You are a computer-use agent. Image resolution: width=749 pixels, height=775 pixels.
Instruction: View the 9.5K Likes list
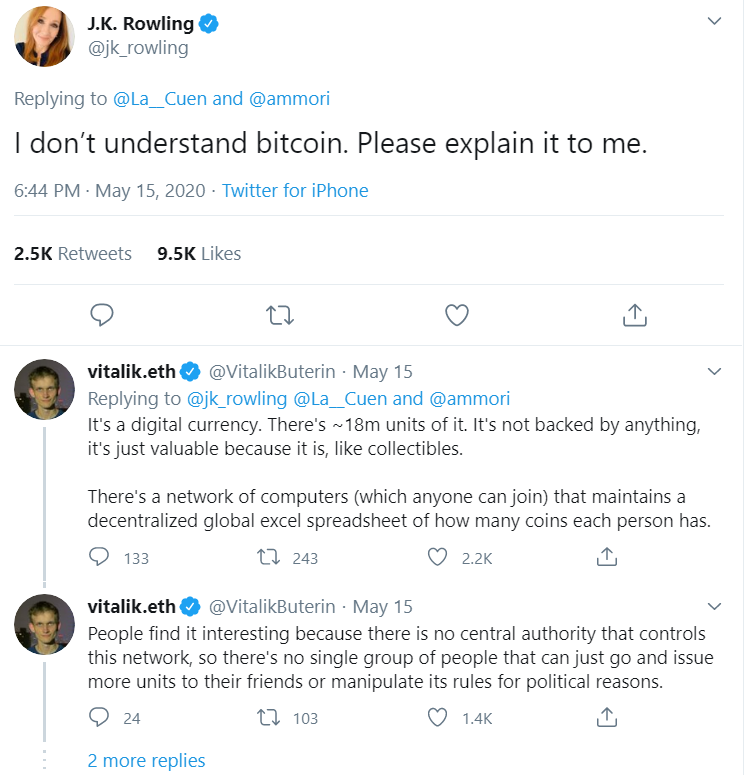(199, 254)
